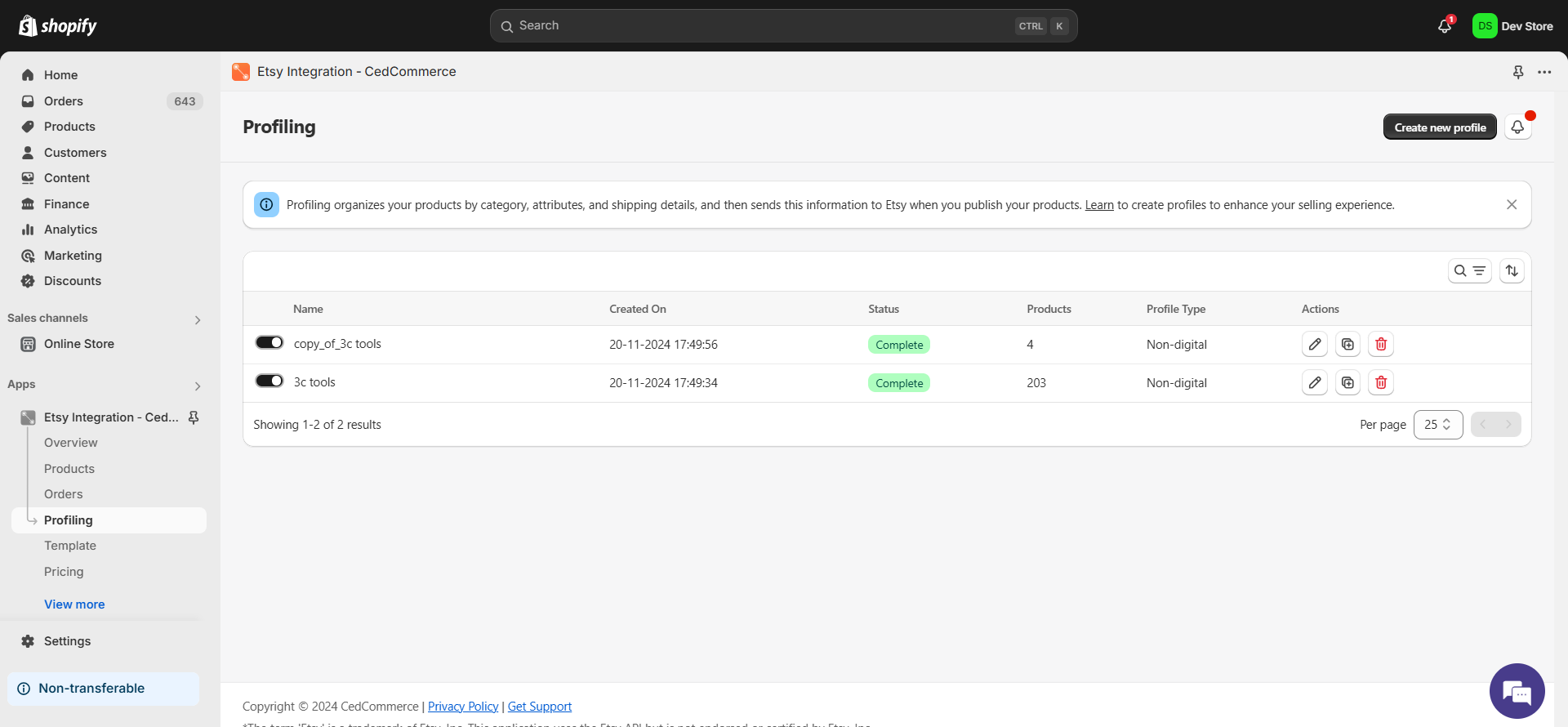The height and width of the screenshot is (727, 1568).
Task: Delete 3c tools profile
Action: [x=1381, y=382]
